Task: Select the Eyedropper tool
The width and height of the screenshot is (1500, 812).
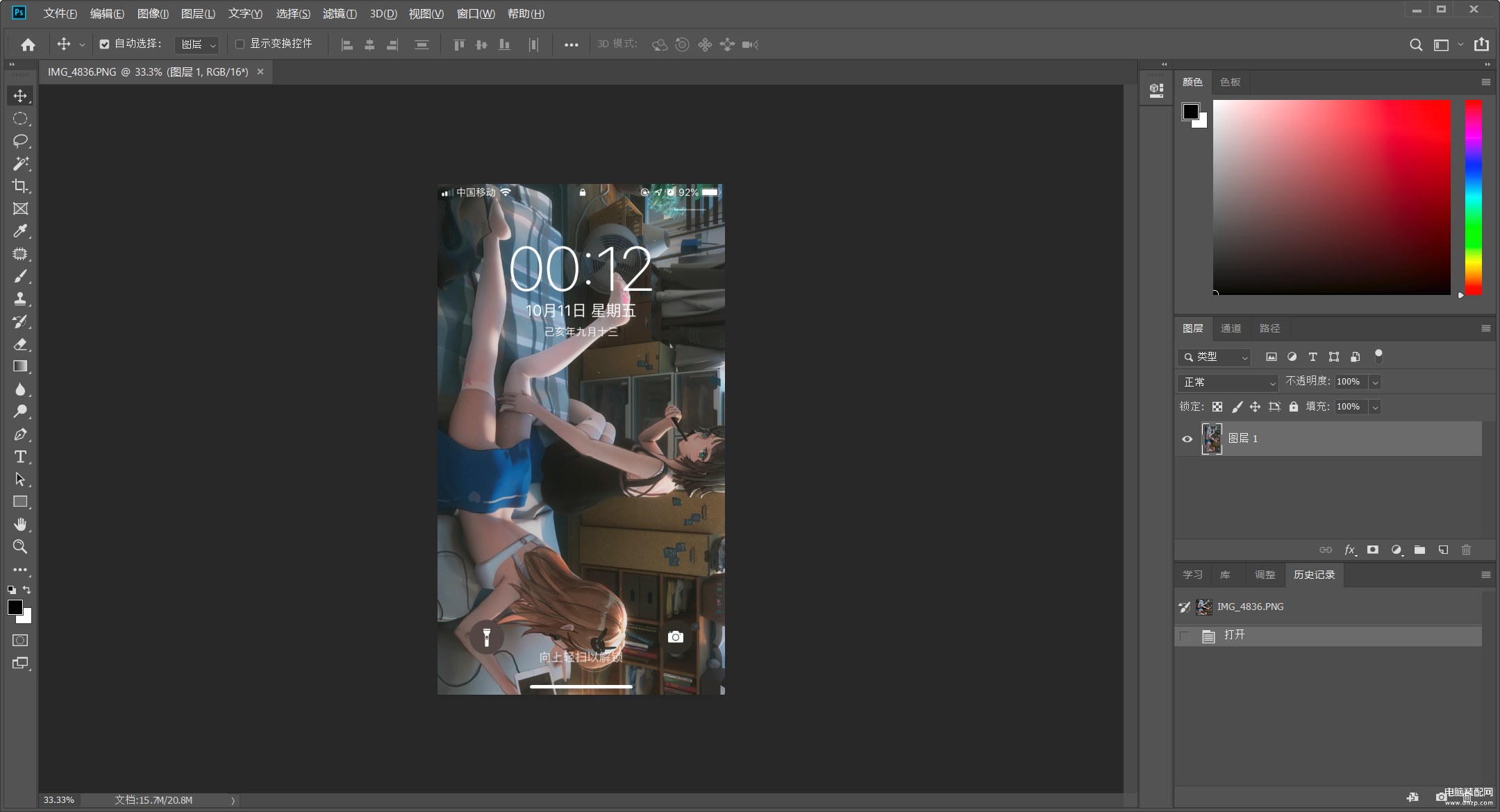Action: tap(20, 231)
